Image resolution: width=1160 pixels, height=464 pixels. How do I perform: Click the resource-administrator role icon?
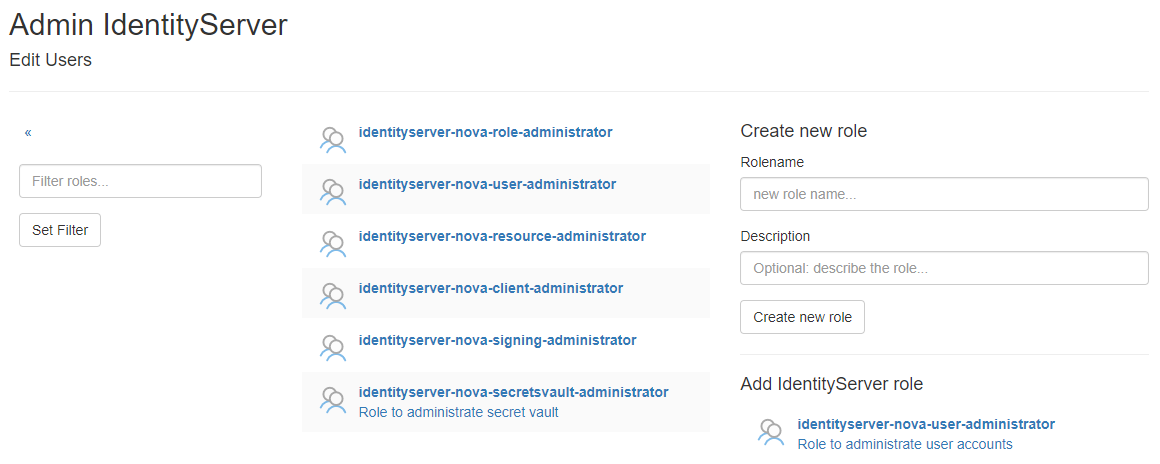[x=332, y=243]
